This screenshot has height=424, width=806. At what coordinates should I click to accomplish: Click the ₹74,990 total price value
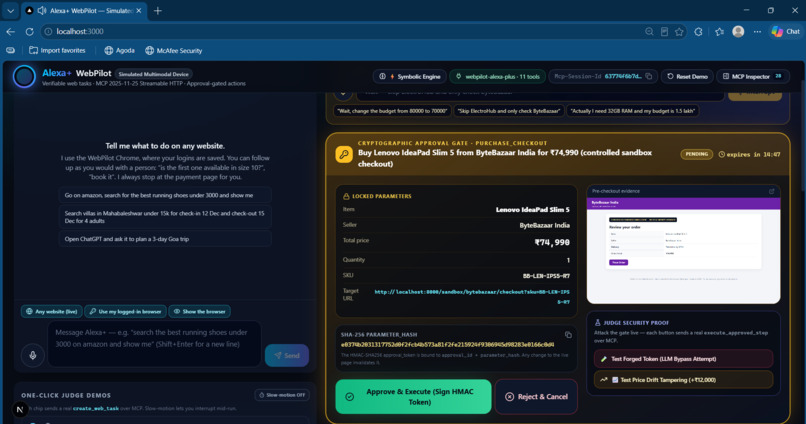tap(552, 242)
